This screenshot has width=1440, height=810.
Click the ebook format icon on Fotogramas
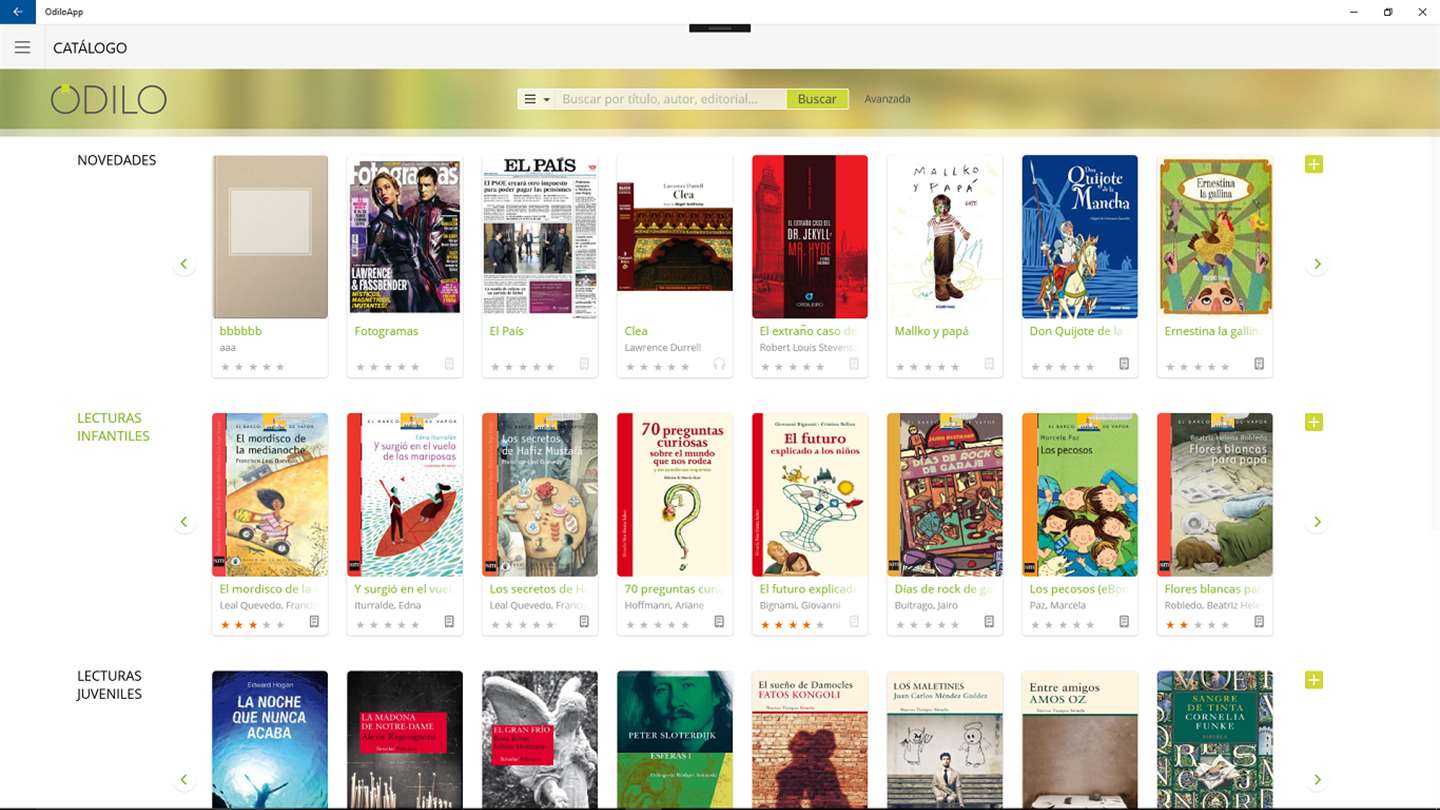click(449, 364)
